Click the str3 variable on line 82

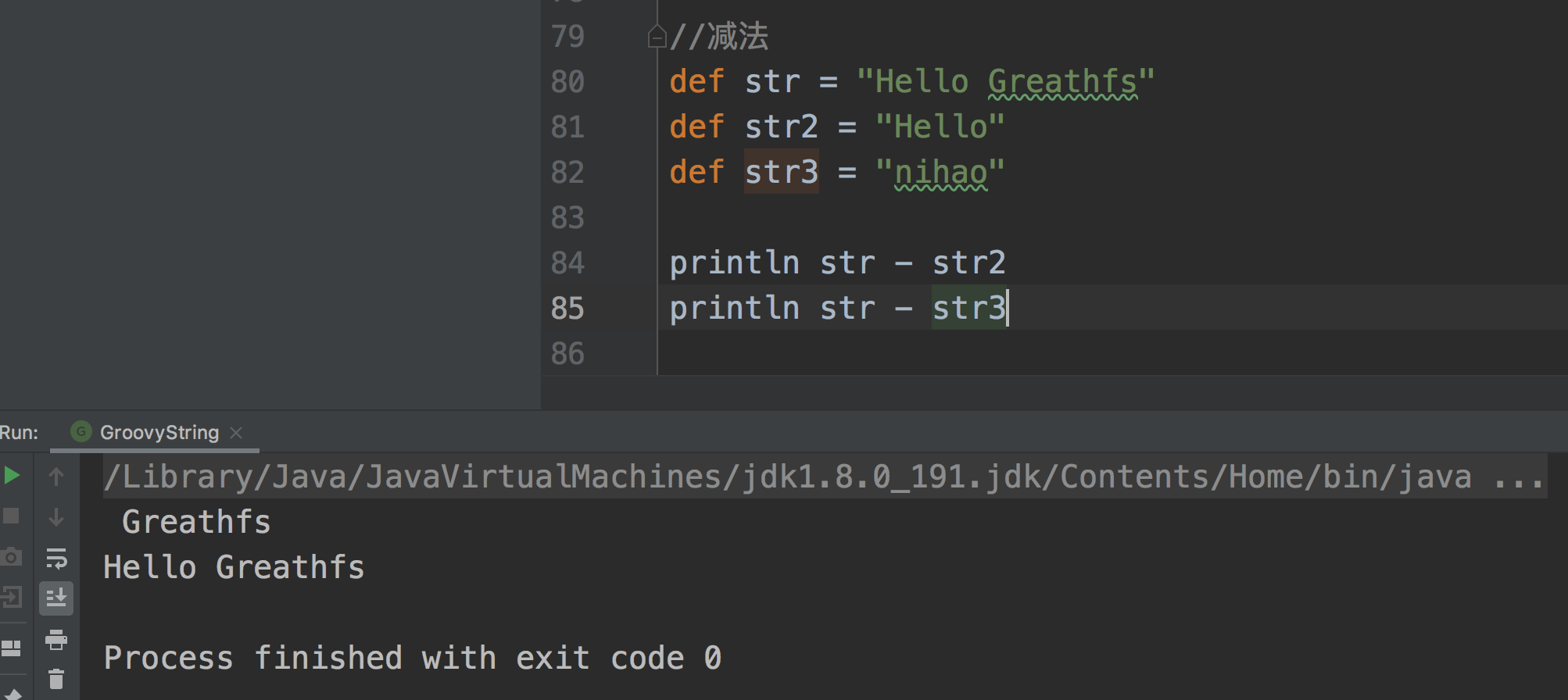[782, 172]
